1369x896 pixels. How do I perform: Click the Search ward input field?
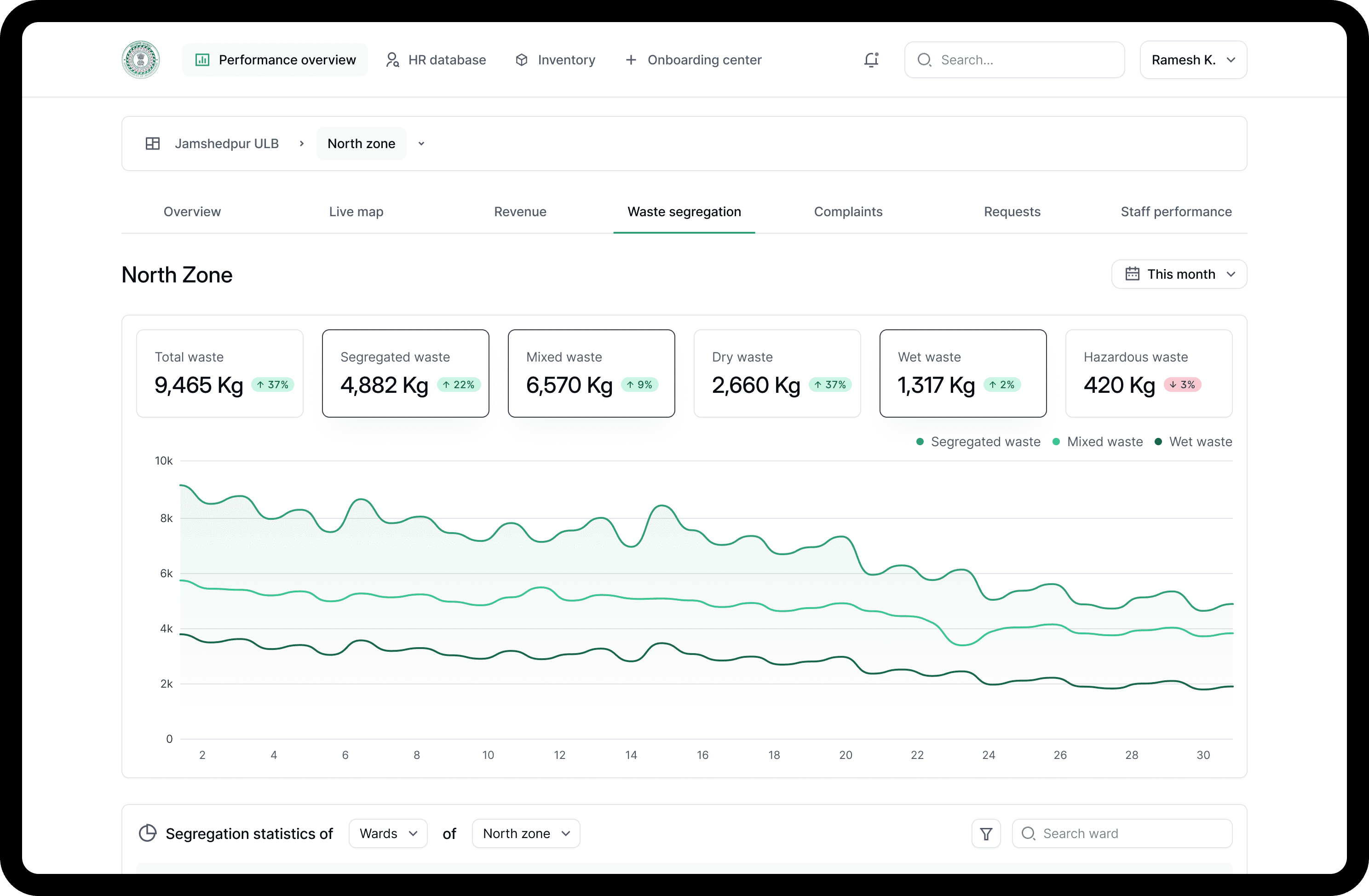pyautogui.click(x=1122, y=833)
